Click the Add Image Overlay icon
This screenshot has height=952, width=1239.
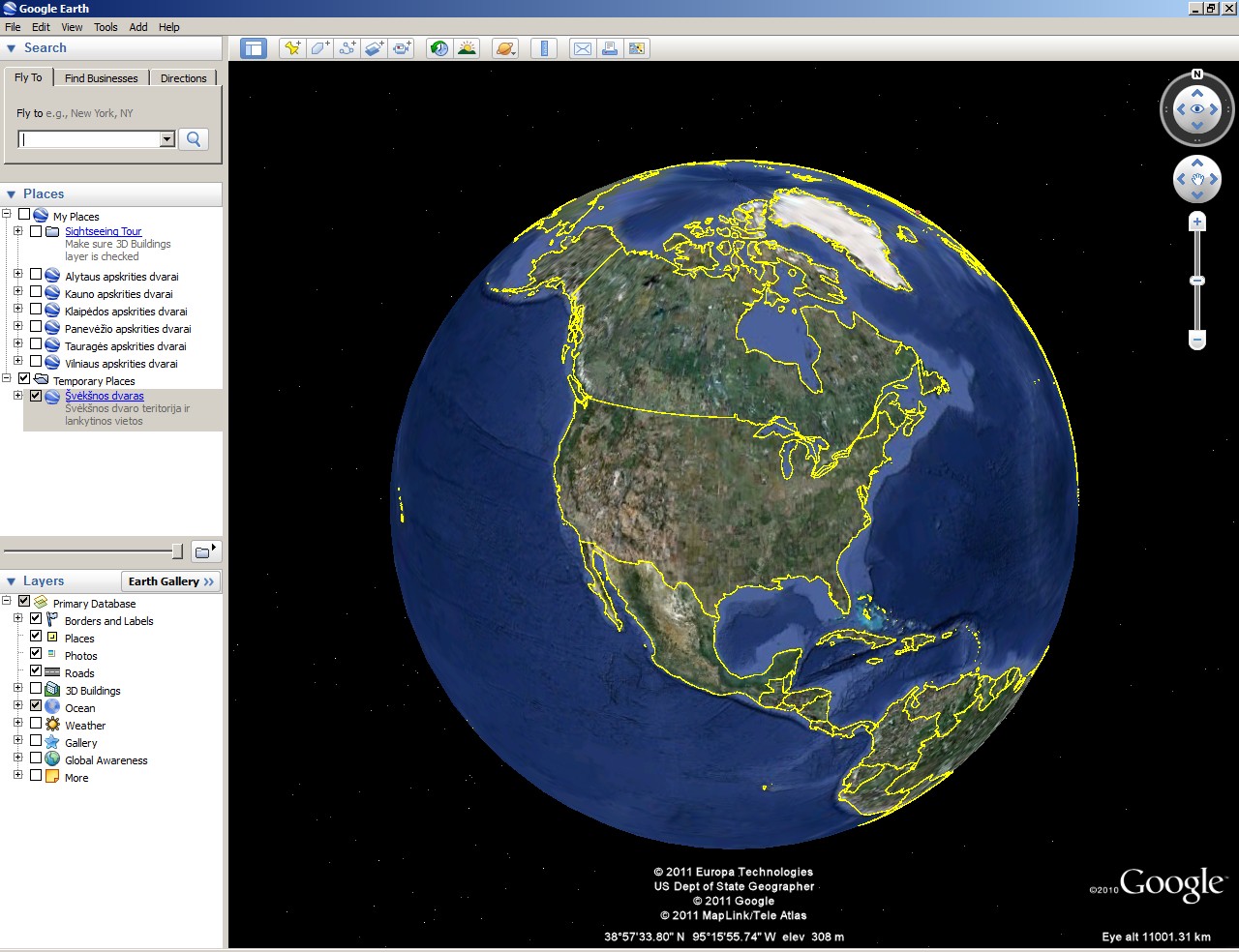click(x=375, y=48)
